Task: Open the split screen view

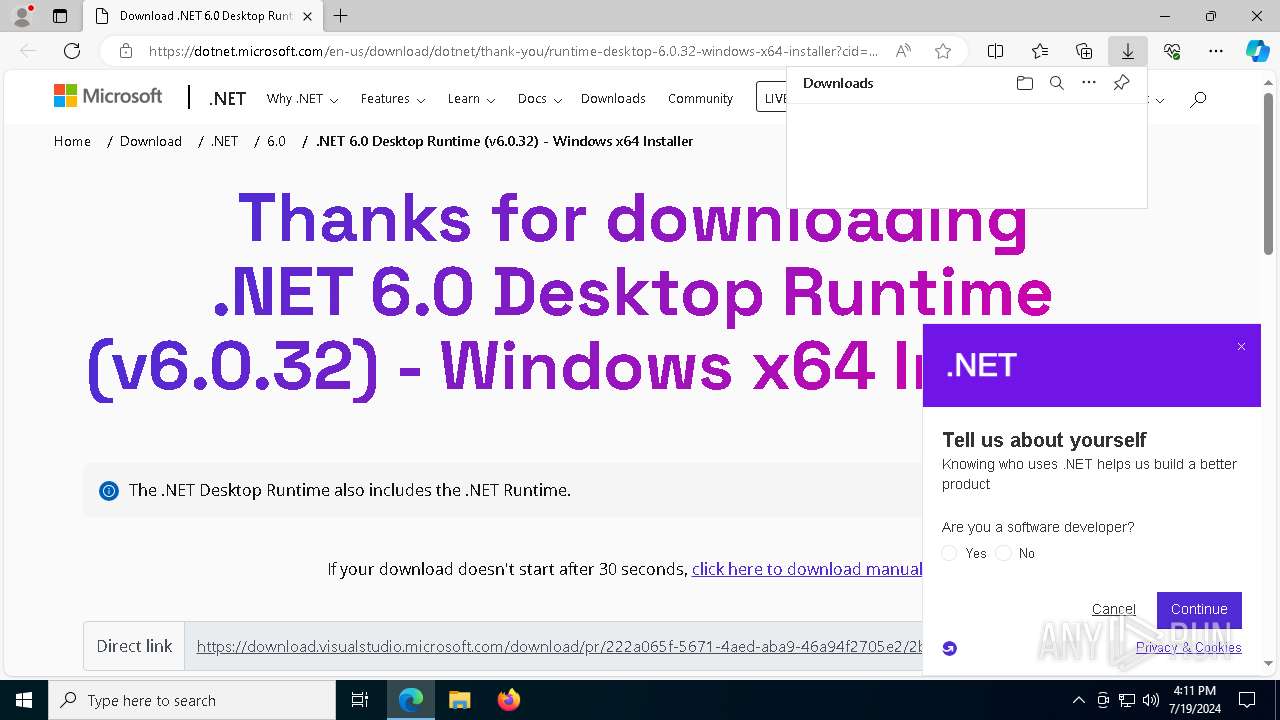Action: pos(996,51)
